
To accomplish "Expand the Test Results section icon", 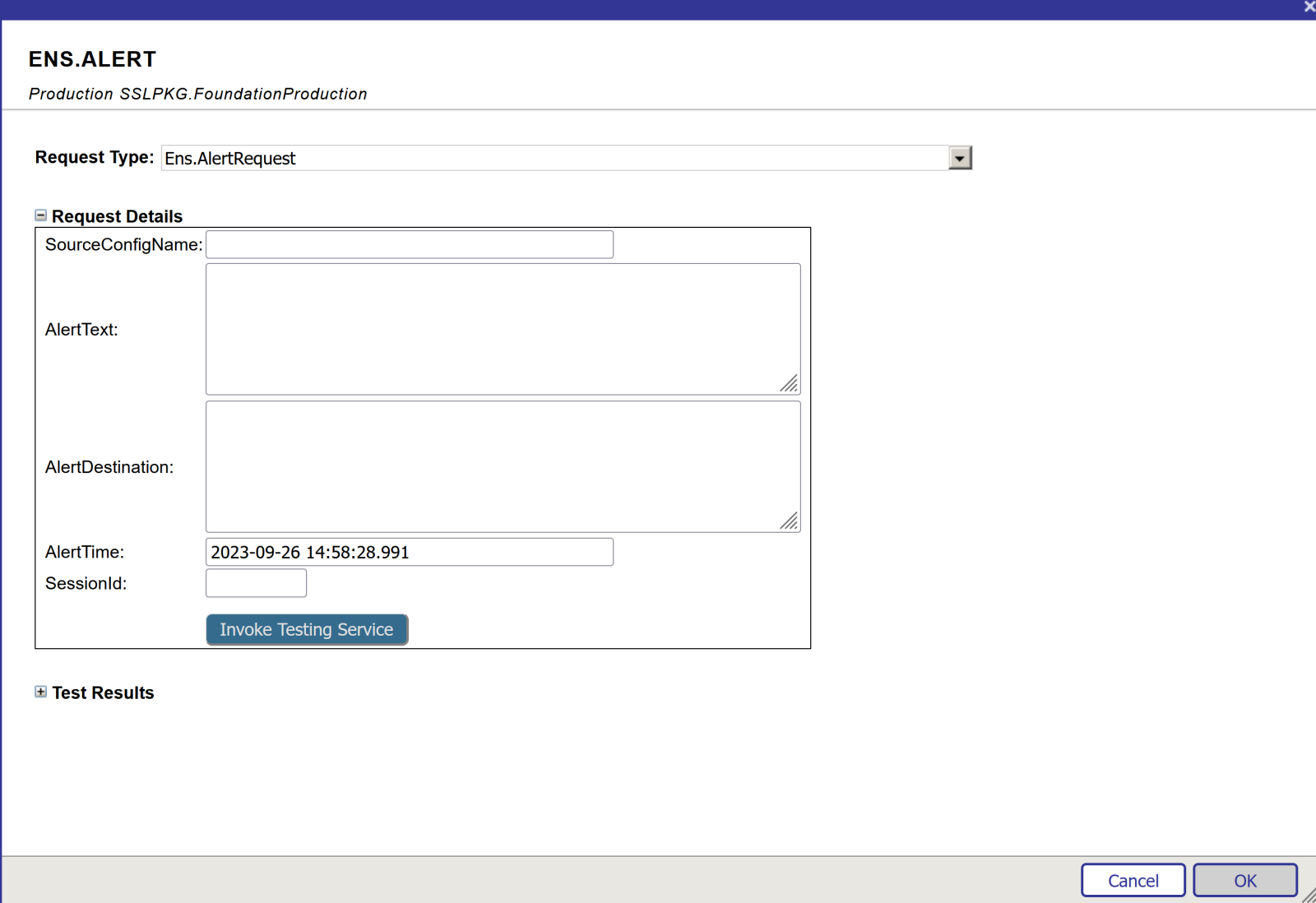I will tap(40, 692).
